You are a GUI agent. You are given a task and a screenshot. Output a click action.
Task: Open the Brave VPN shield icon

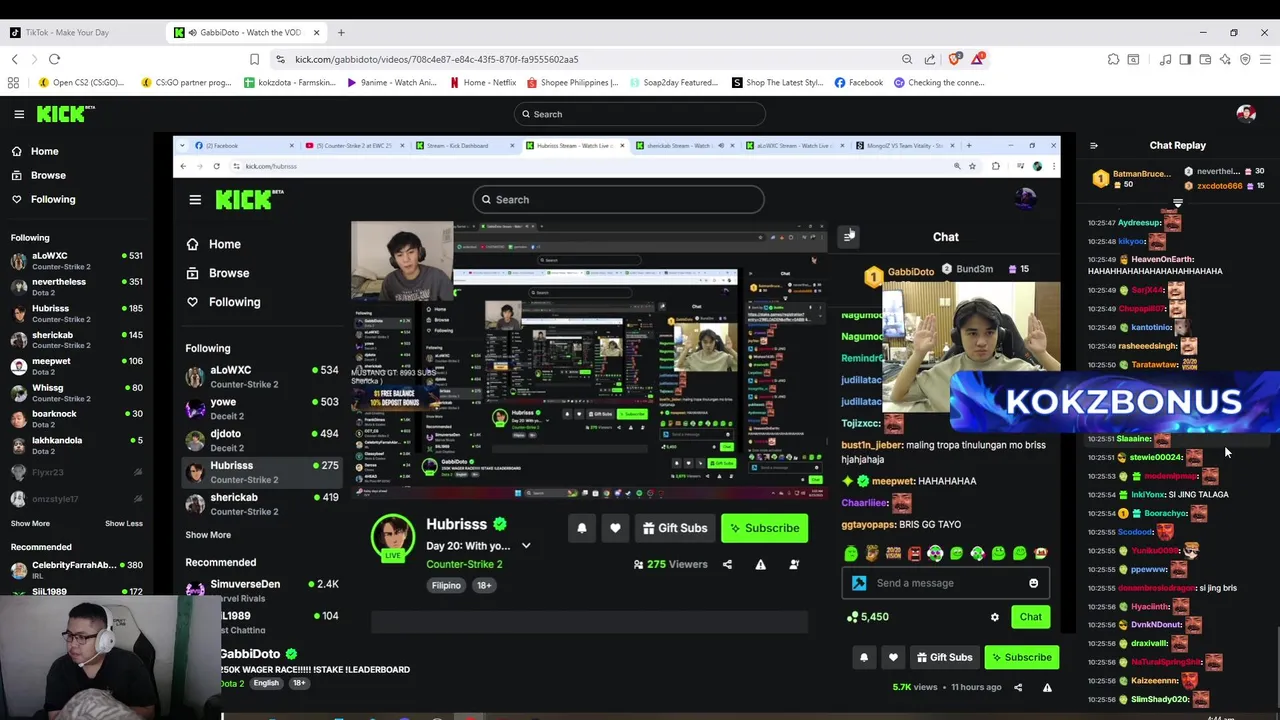click(1245, 59)
